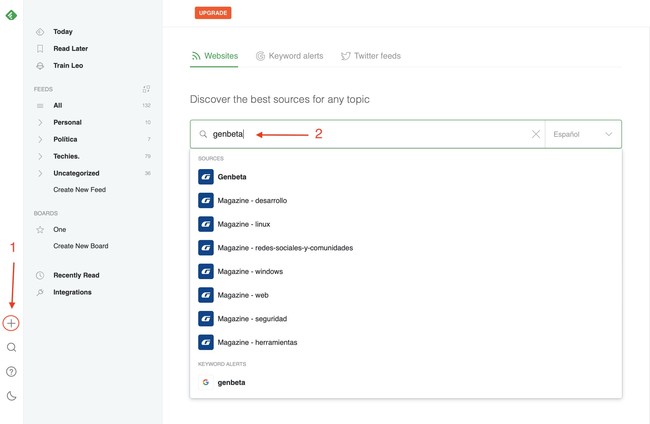Click the organize feeds icon beside FEEDS
The height and width of the screenshot is (424, 650).
[x=146, y=89]
